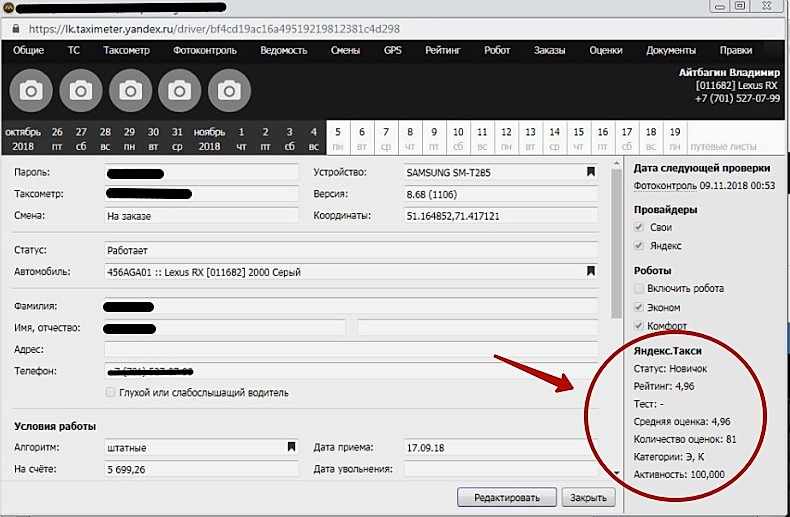Click the Количество оценок: 81 text

click(x=685, y=439)
